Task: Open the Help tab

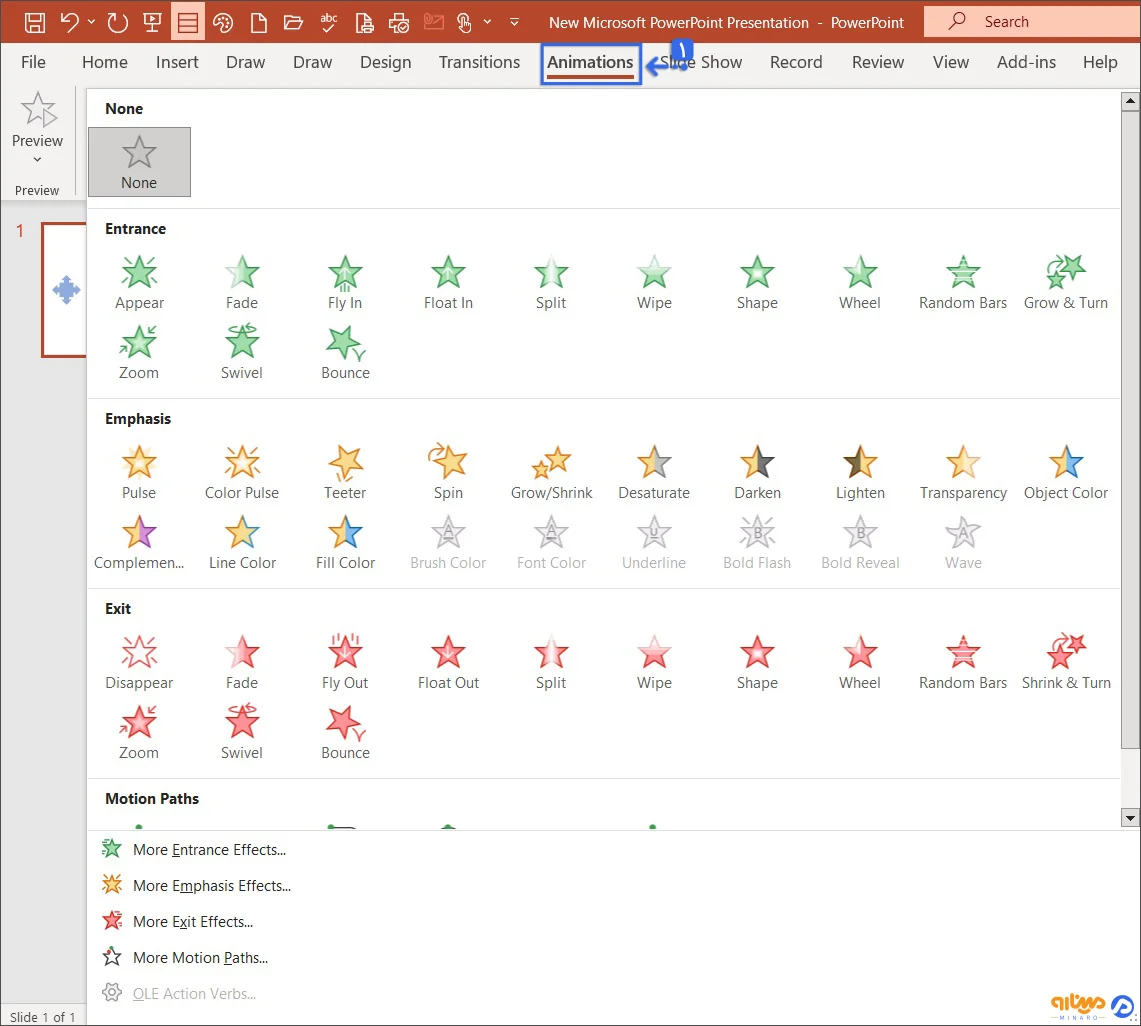Action: click(x=1100, y=63)
